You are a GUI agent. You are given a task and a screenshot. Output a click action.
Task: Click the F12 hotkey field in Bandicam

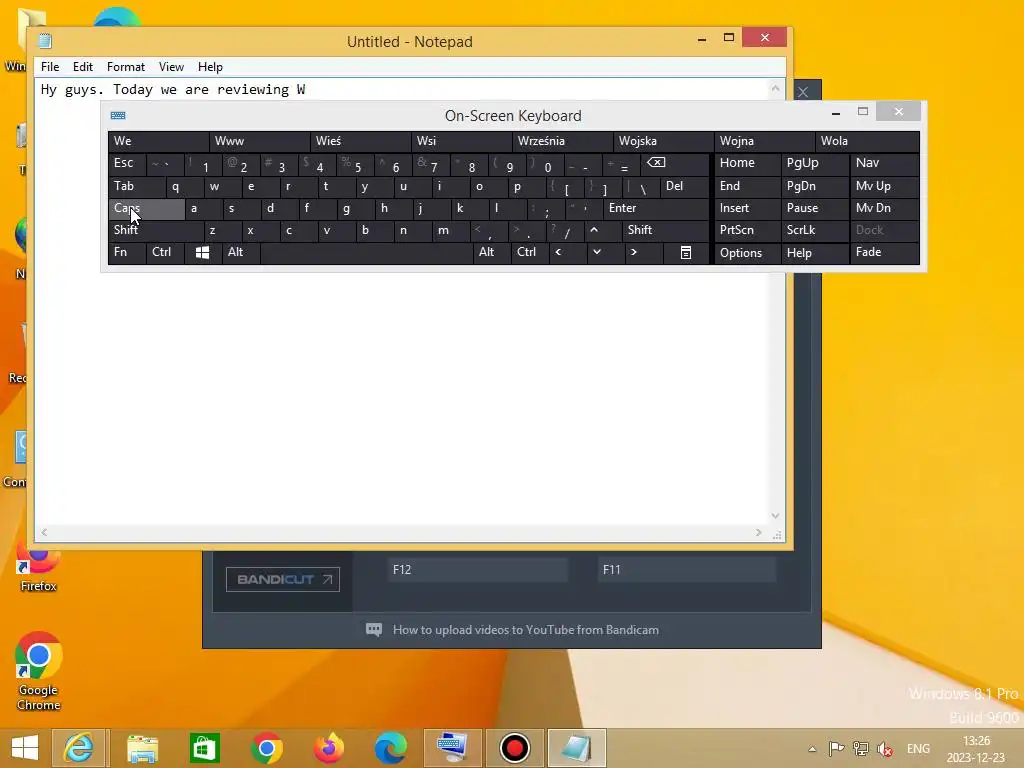click(x=477, y=570)
